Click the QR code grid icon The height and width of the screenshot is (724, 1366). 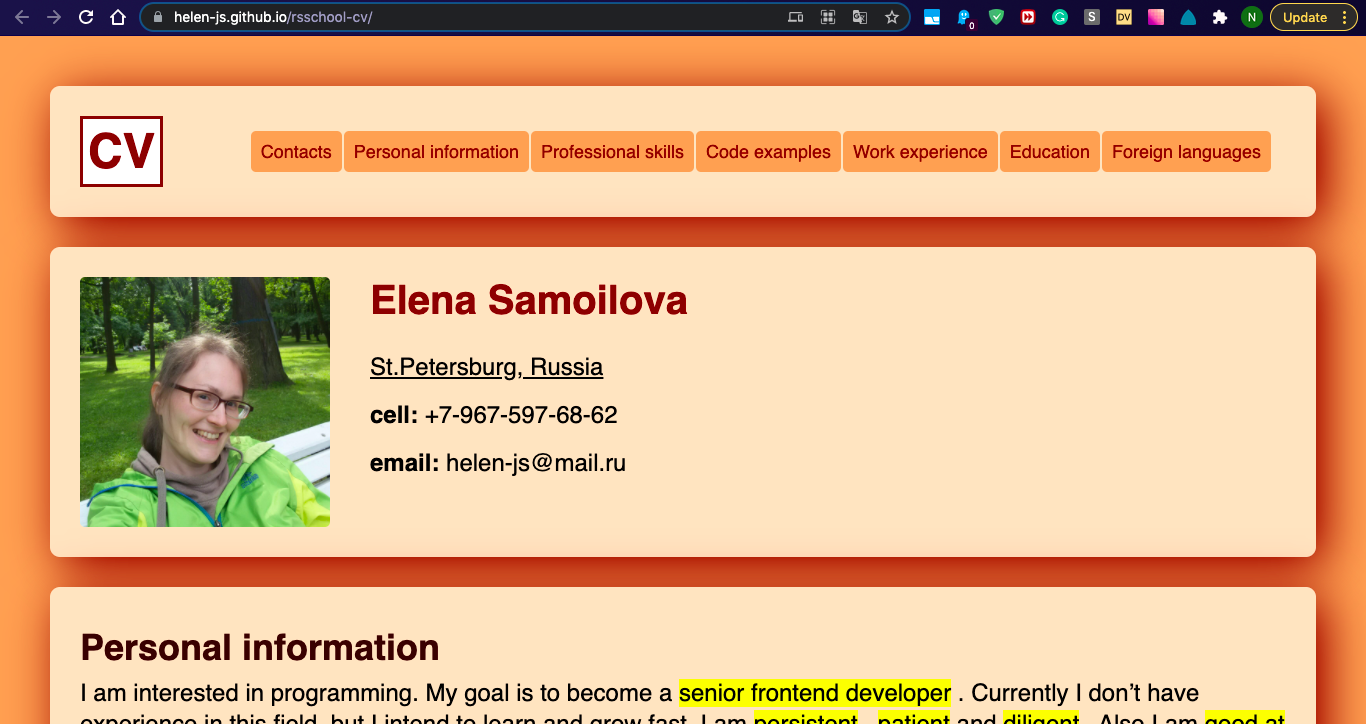(x=828, y=17)
